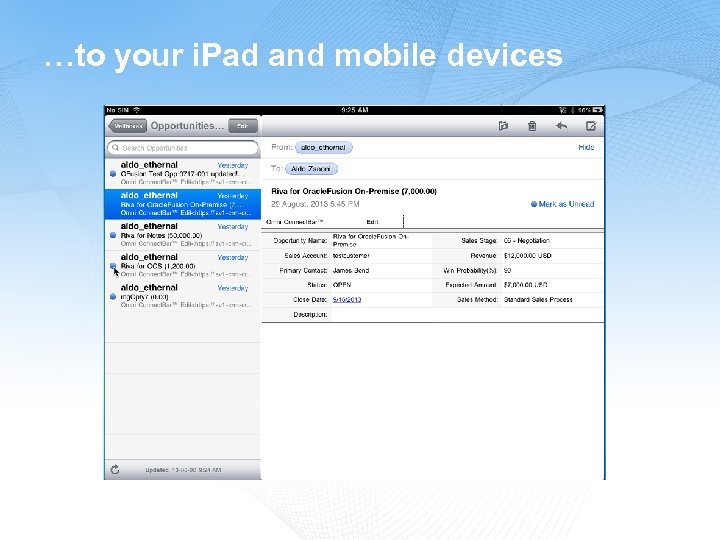Select the Sales Account value testcustomer

(351, 255)
